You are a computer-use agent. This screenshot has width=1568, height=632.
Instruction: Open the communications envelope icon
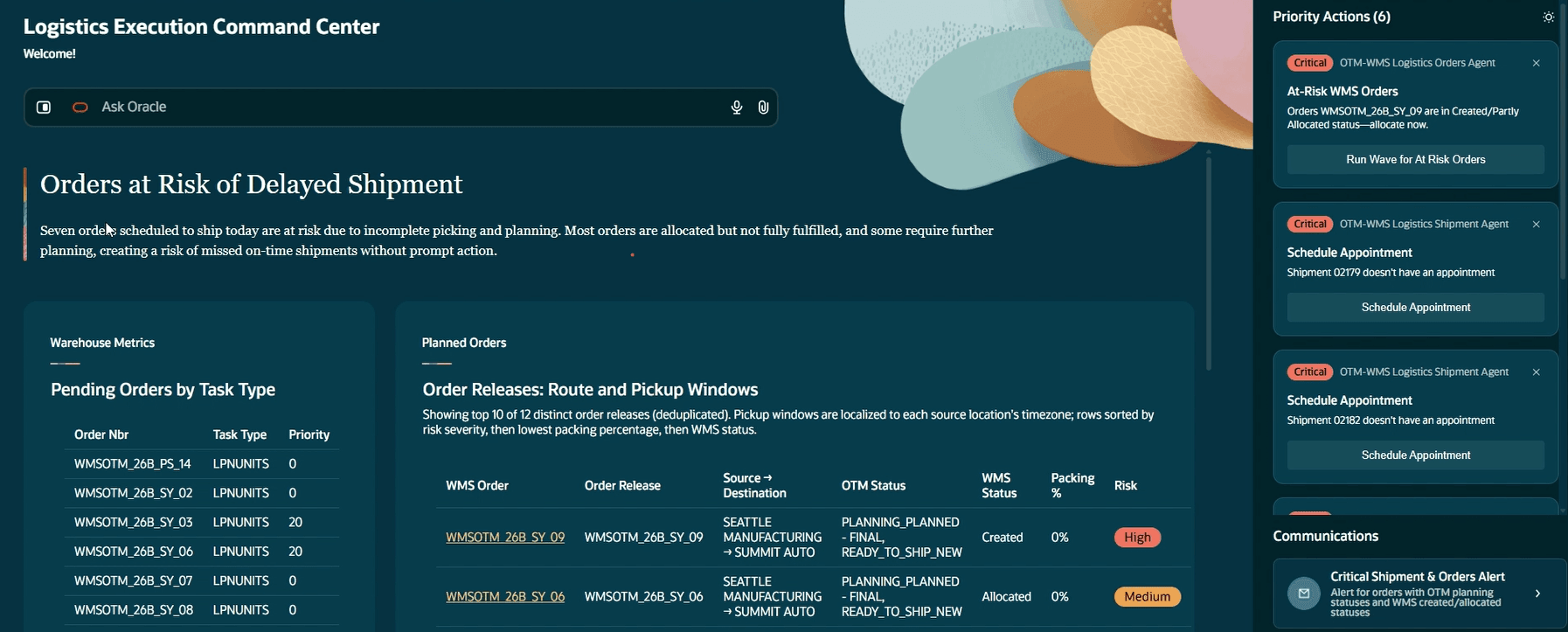pyautogui.click(x=1304, y=594)
